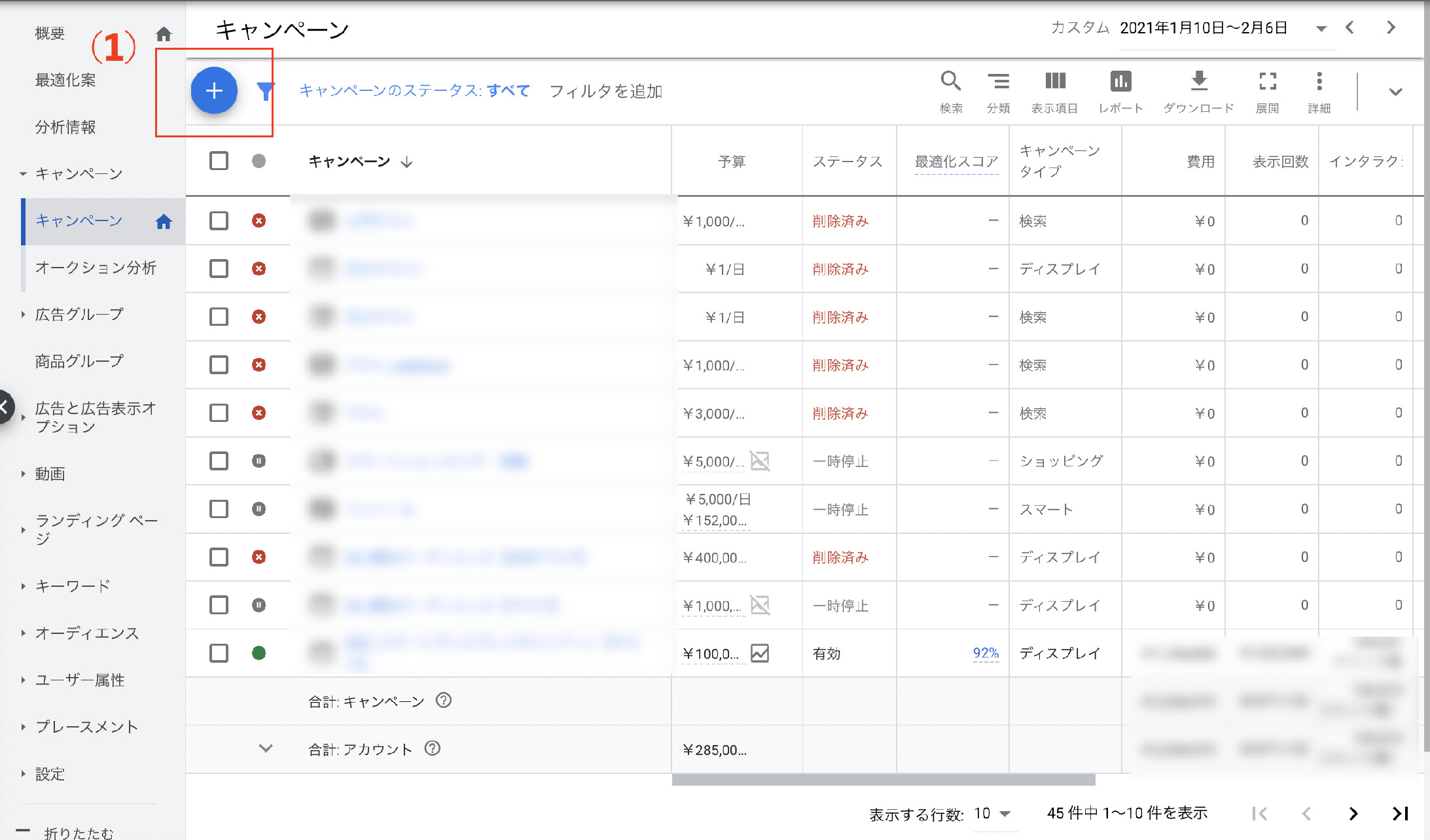
Task: Check the 有効 display campaign row checkbox
Action: pyautogui.click(x=219, y=653)
